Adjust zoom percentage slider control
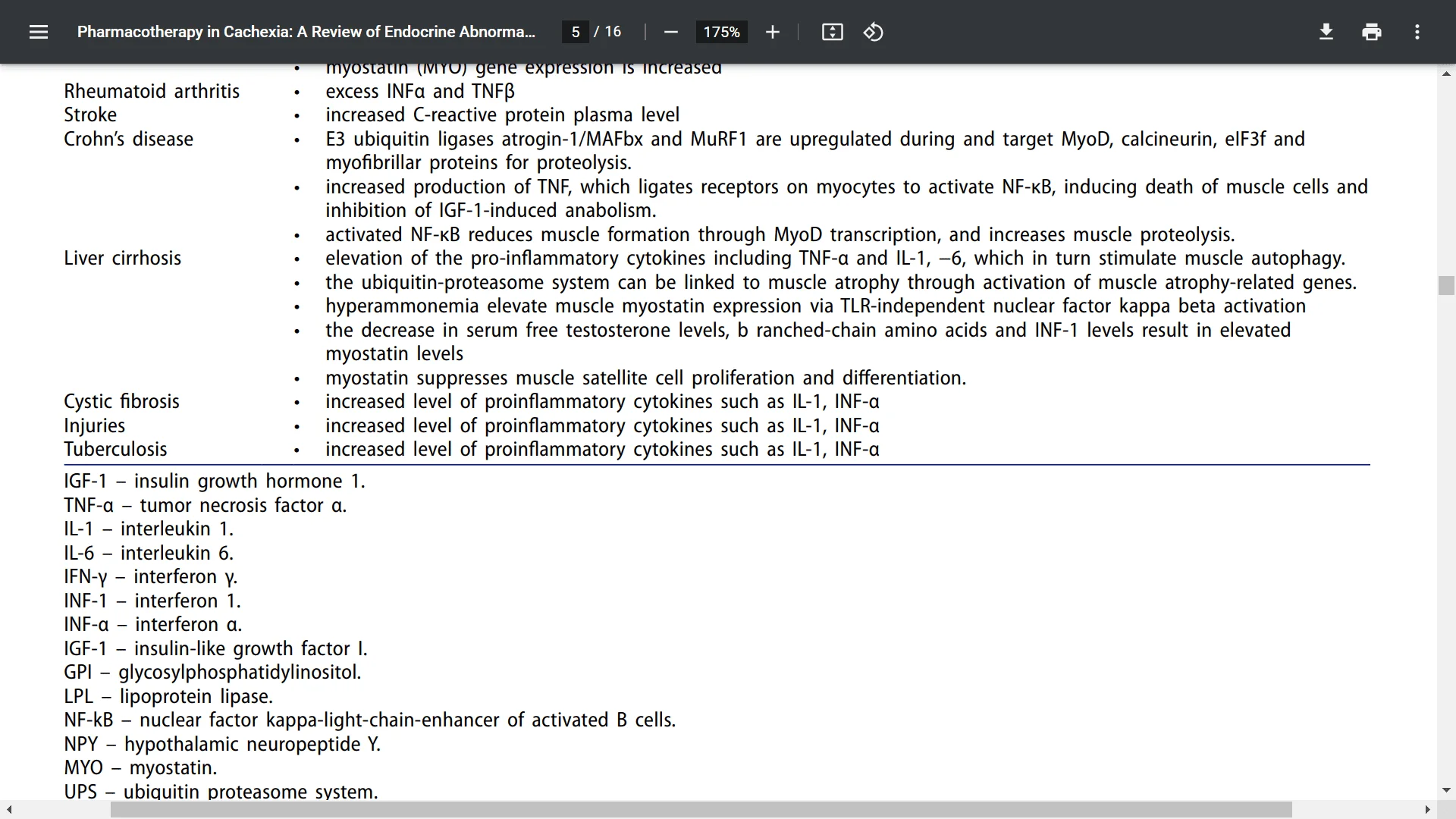The width and height of the screenshot is (1456, 819). click(x=721, y=32)
